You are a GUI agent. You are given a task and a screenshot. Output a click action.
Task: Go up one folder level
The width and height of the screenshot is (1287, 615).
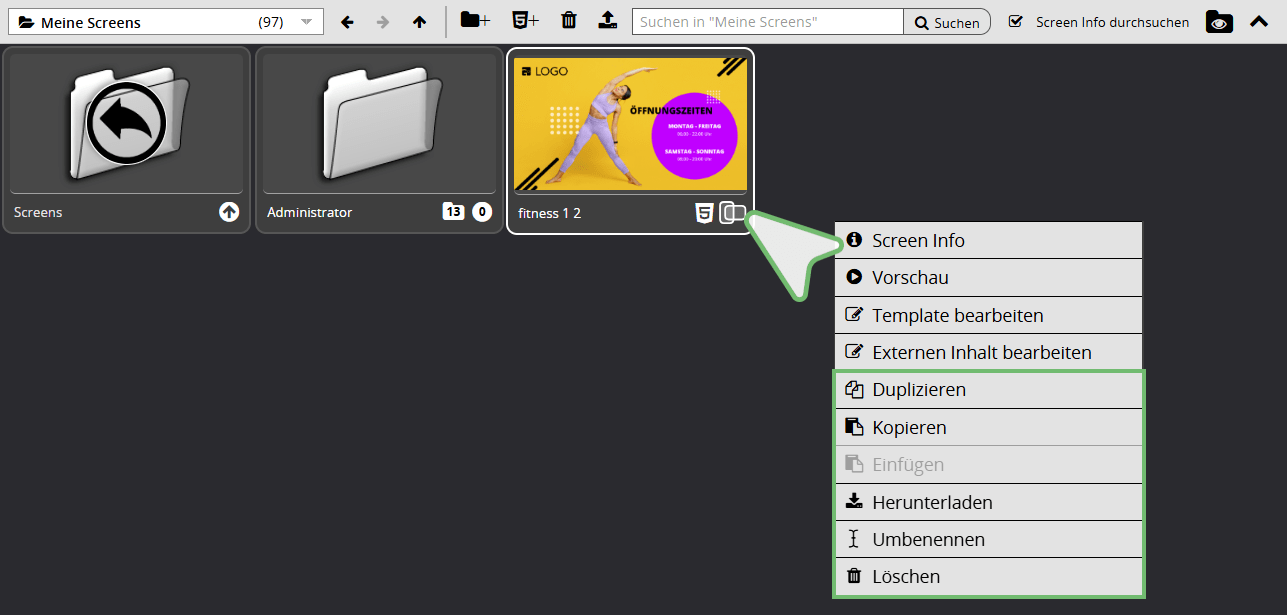(x=419, y=22)
